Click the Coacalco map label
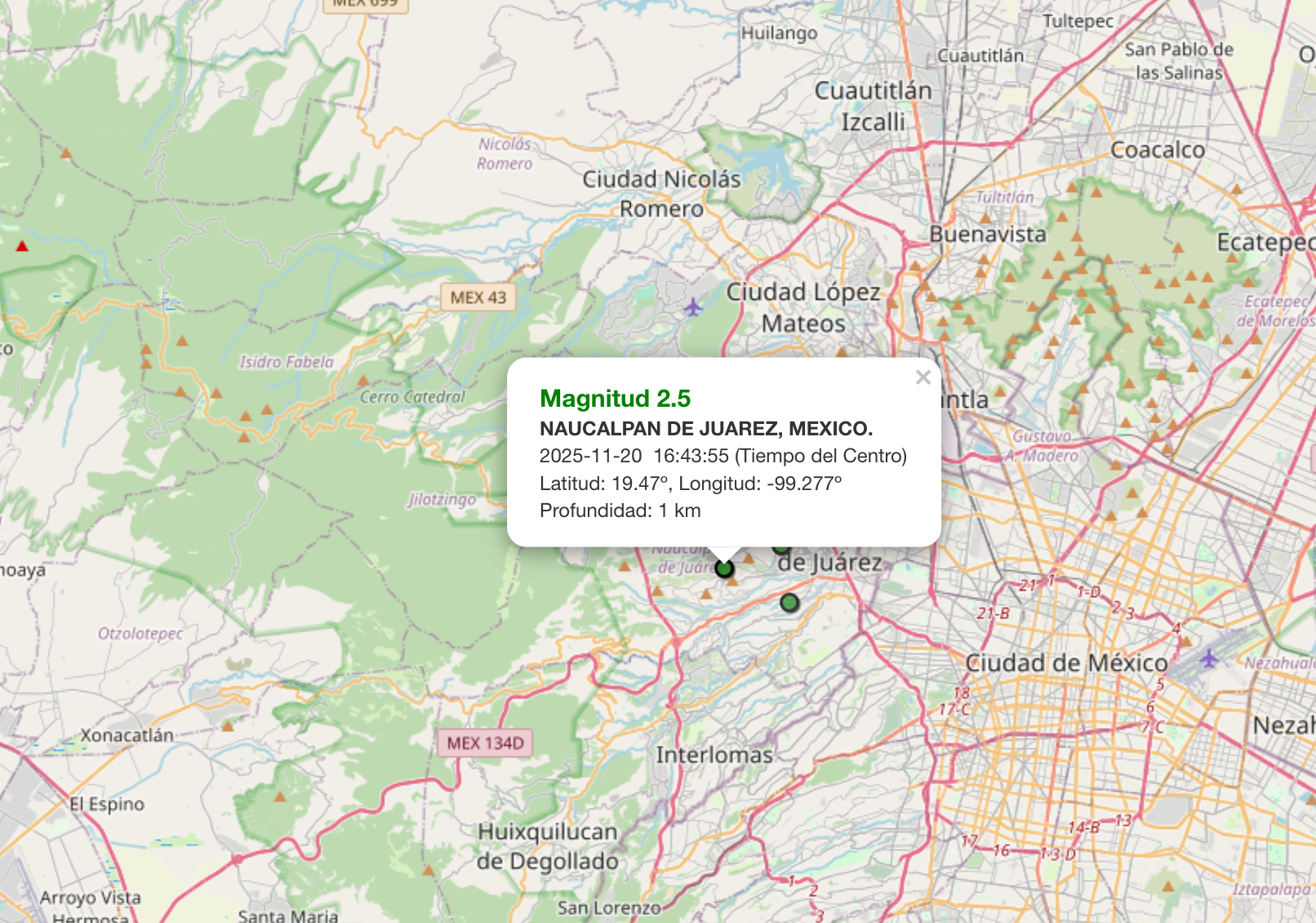 click(x=1157, y=150)
